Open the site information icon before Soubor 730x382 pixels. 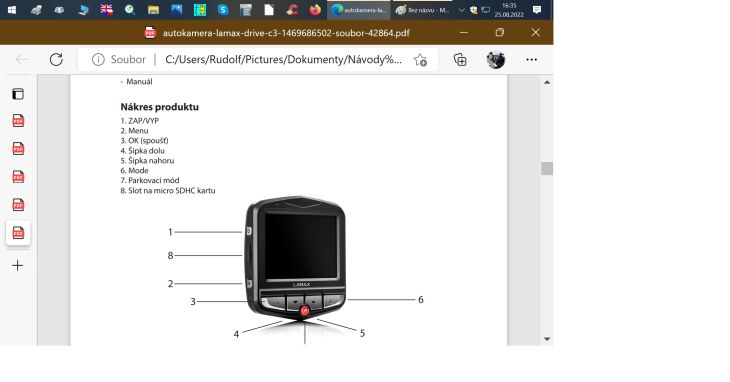pos(98,60)
